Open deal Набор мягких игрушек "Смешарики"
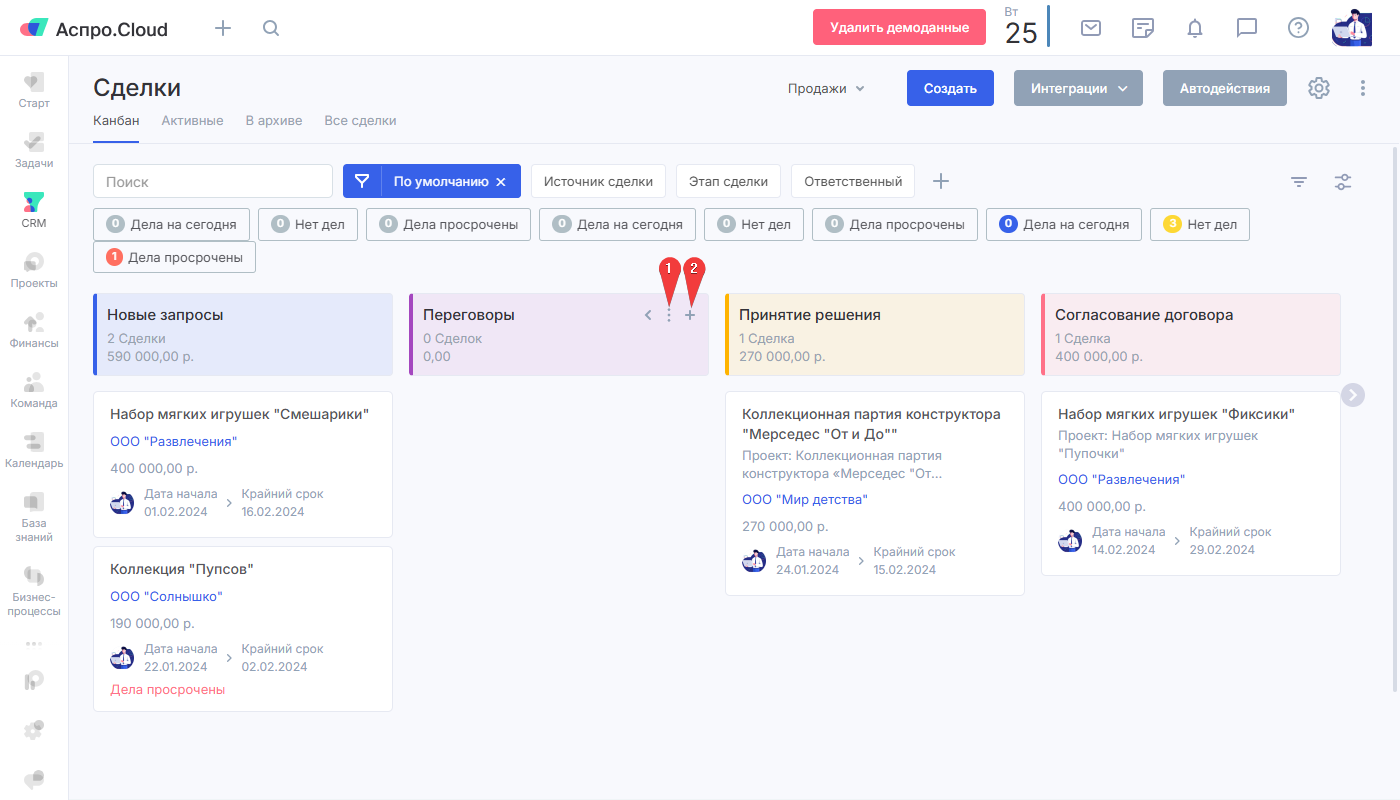The height and width of the screenshot is (800, 1400). point(239,413)
